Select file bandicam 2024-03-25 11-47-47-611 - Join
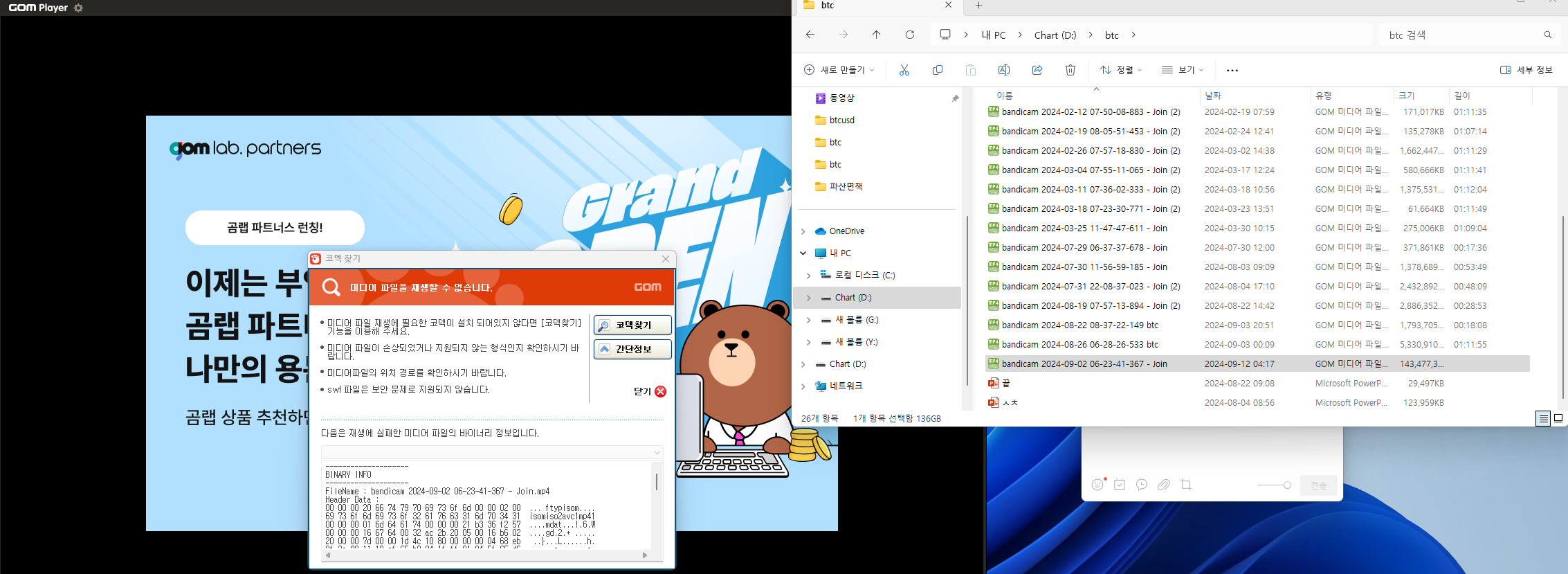 pos(1084,228)
